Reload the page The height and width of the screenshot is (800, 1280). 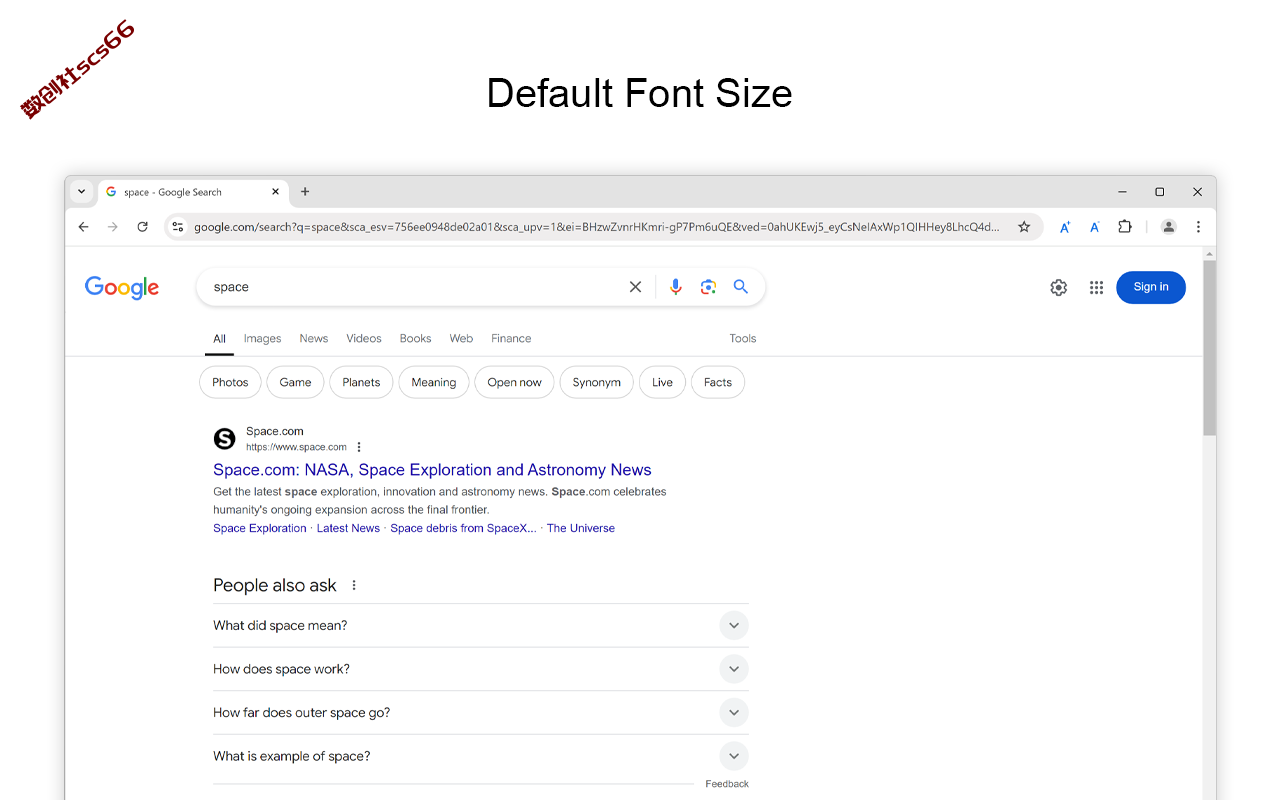click(x=143, y=227)
